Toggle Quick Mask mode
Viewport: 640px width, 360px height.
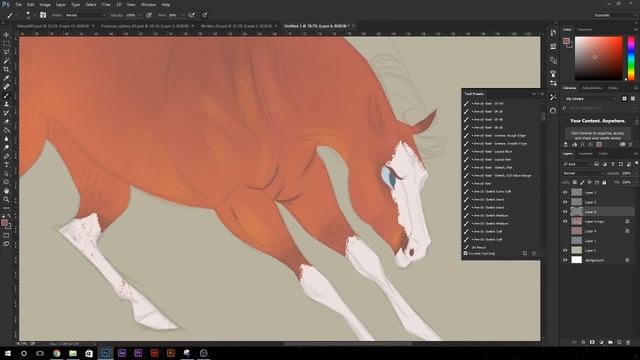pos(6,236)
